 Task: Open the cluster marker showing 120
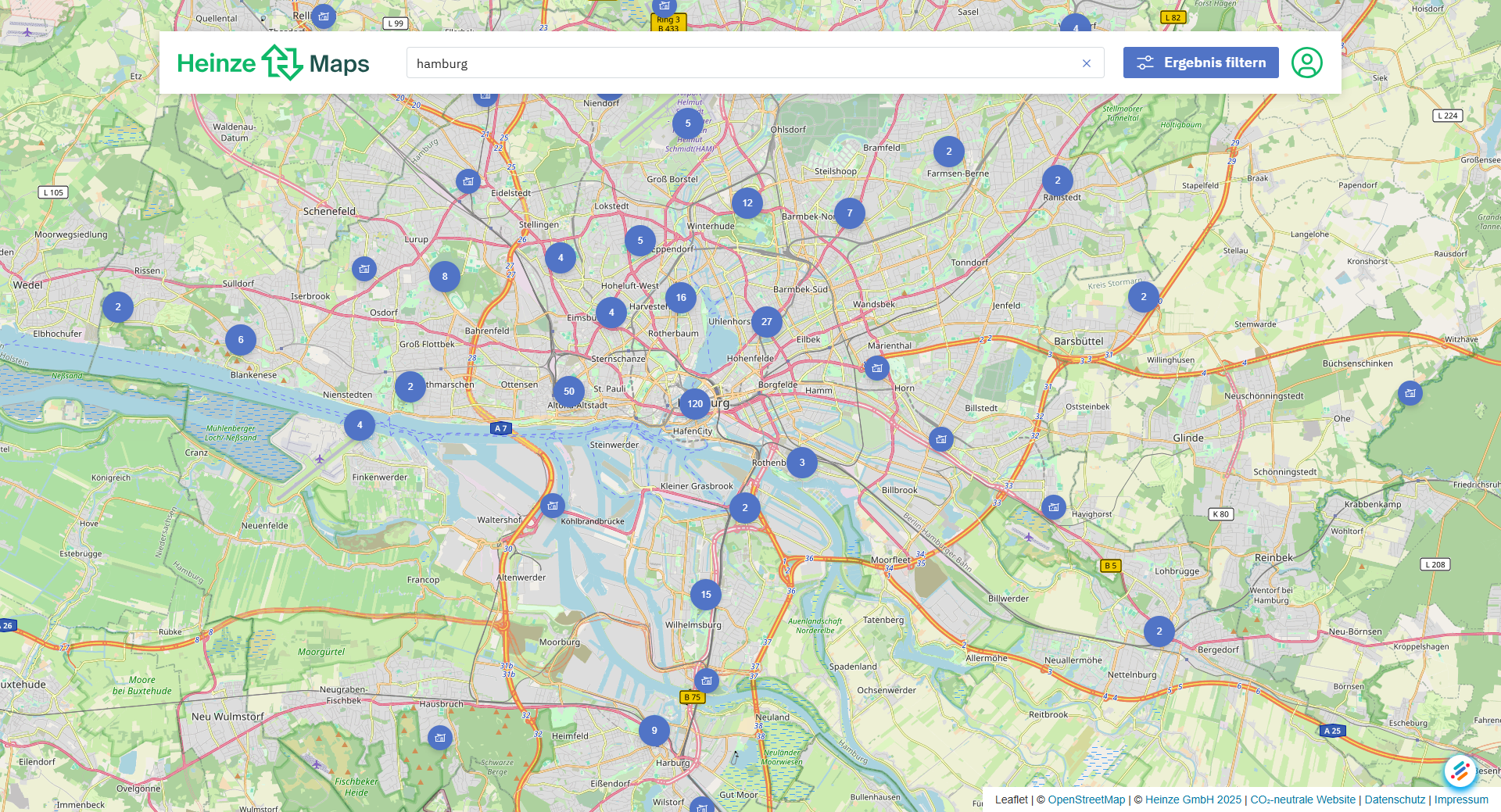click(695, 404)
